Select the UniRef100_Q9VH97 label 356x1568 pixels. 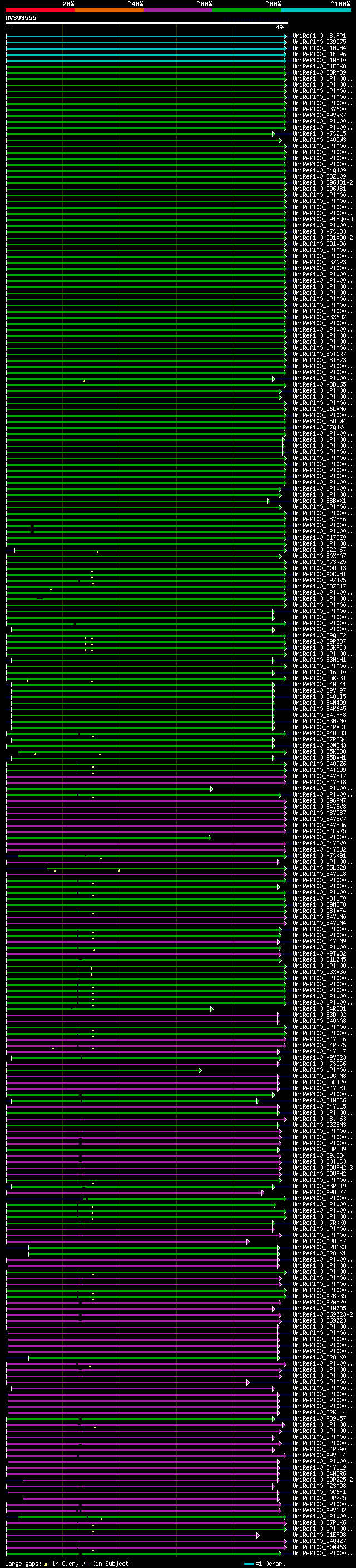pyautogui.click(x=319, y=690)
